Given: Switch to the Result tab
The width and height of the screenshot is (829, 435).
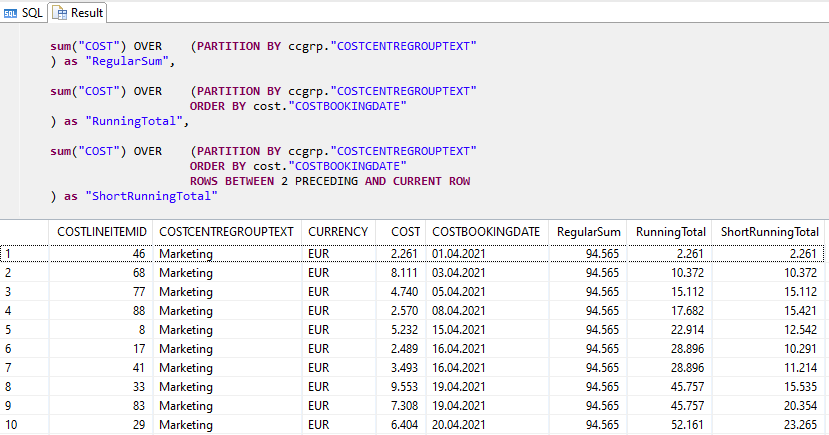Looking at the screenshot, I should [79, 13].
